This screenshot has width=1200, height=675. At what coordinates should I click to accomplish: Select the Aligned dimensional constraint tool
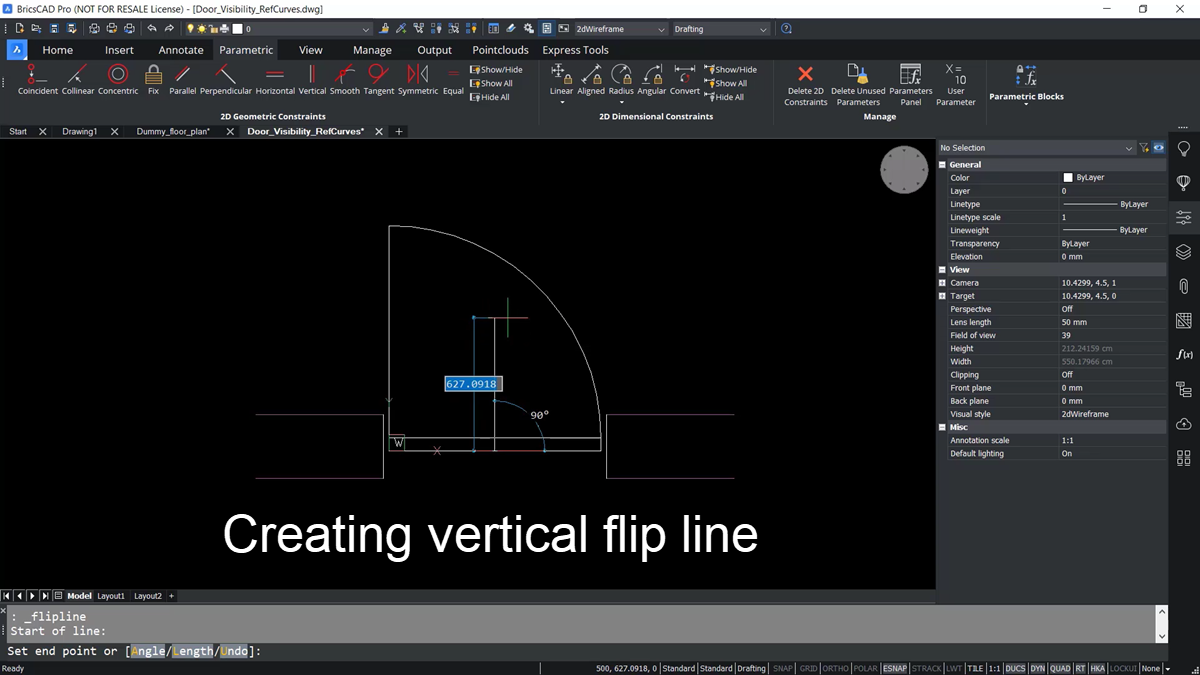coord(590,75)
